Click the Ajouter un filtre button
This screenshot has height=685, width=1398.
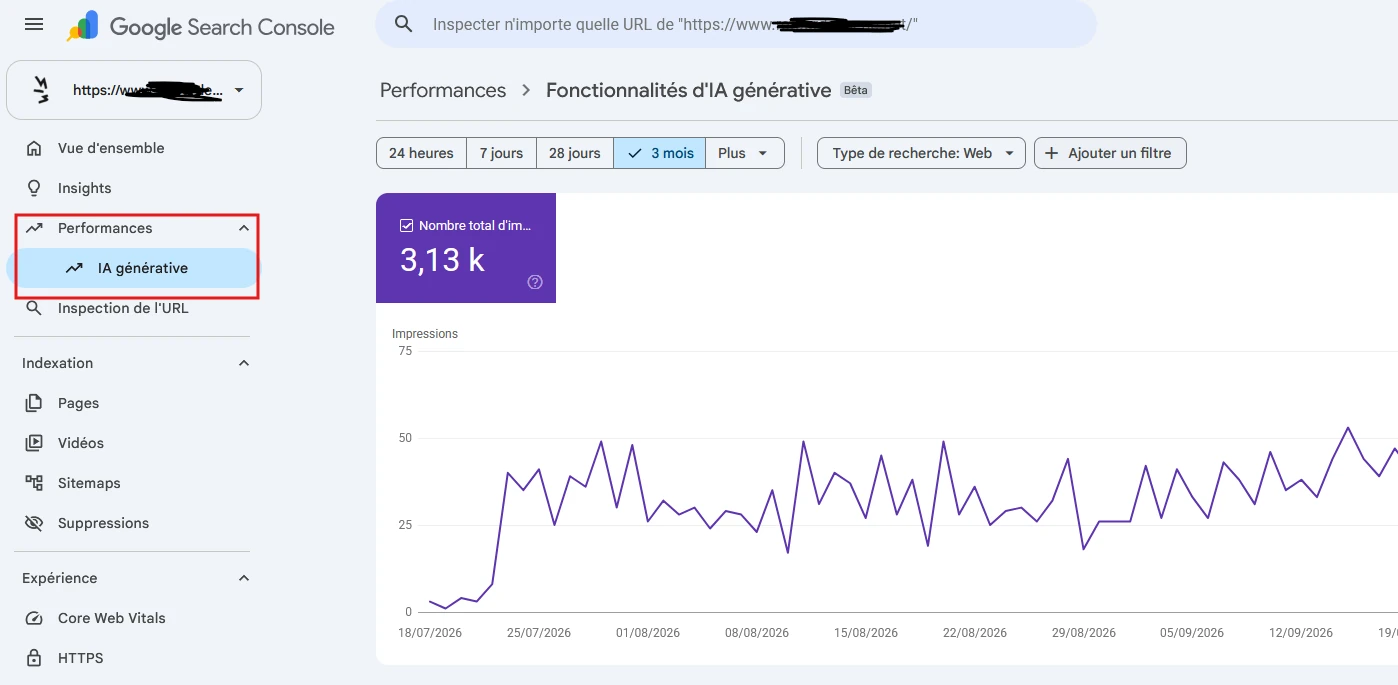[1110, 153]
